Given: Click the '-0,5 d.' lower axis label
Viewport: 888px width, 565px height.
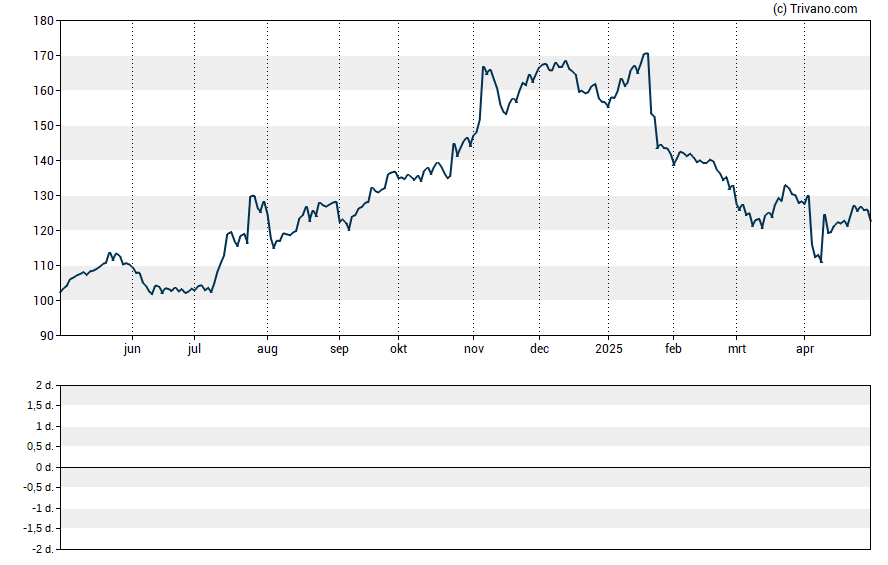Looking at the screenshot, I should [39, 487].
